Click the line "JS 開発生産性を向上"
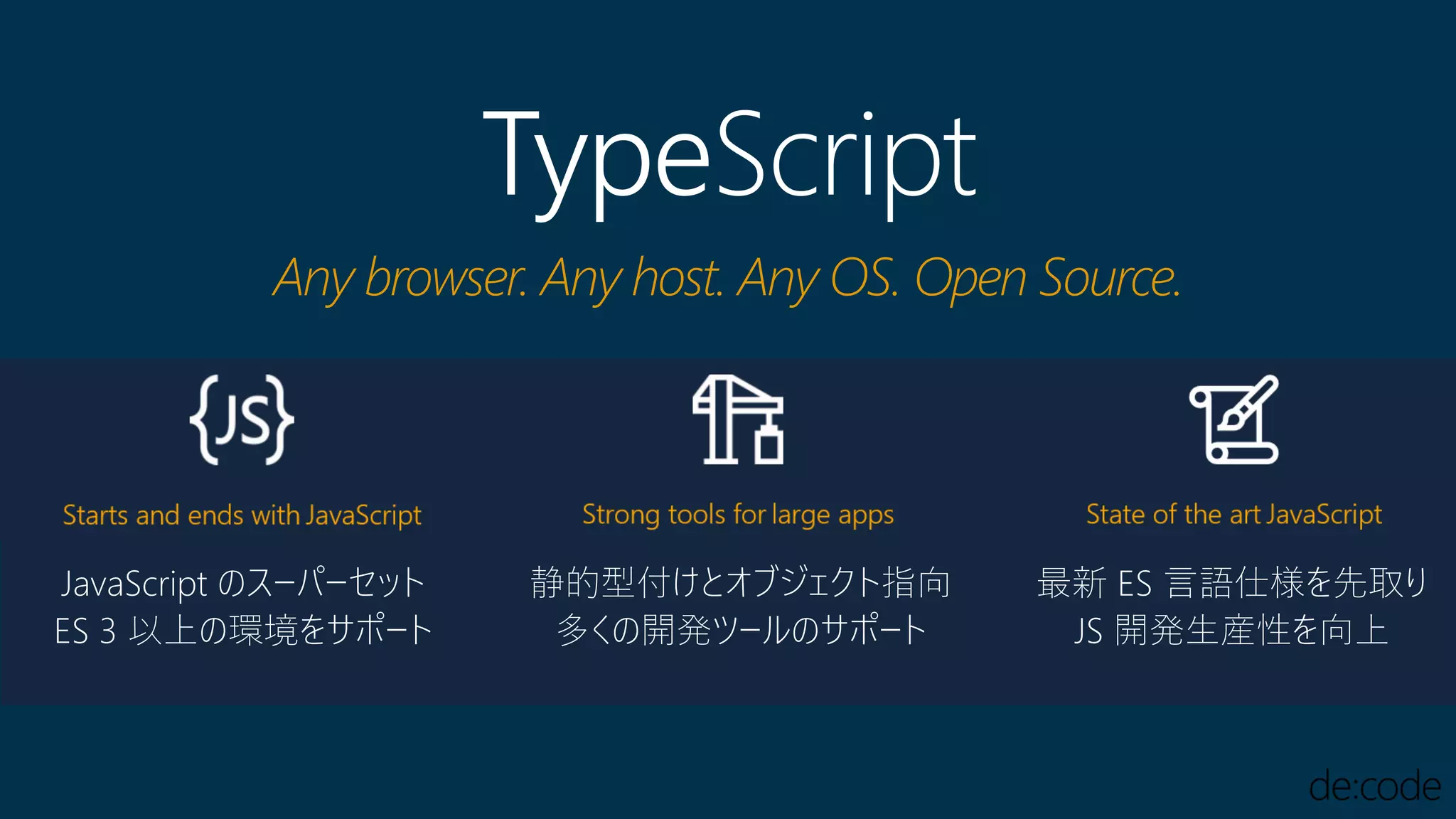Viewport: 1456px width, 819px height. tap(1231, 630)
